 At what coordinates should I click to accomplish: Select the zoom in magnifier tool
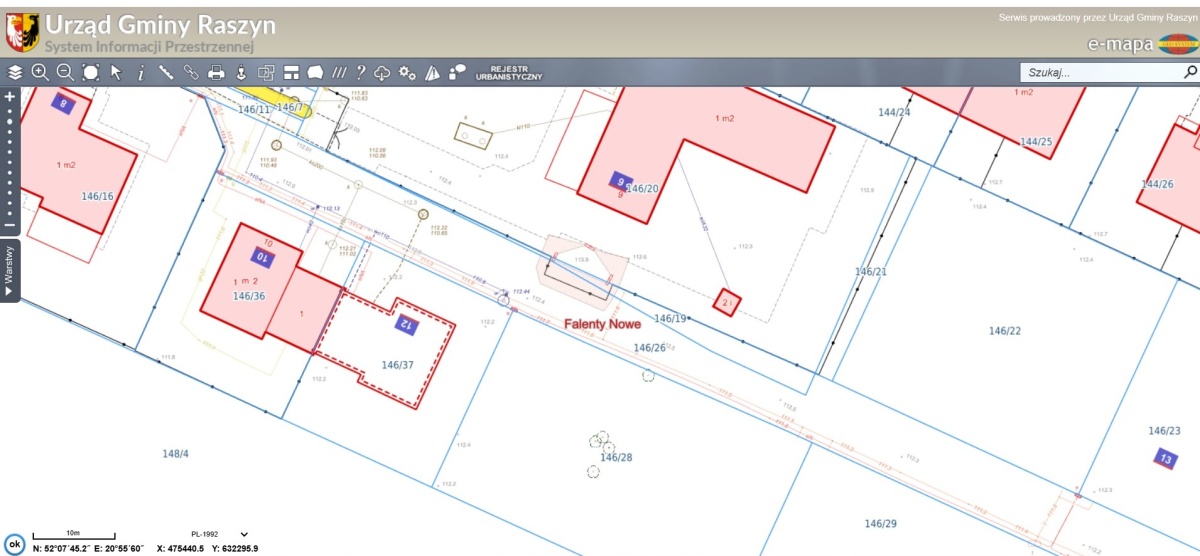click(x=40, y=72)
